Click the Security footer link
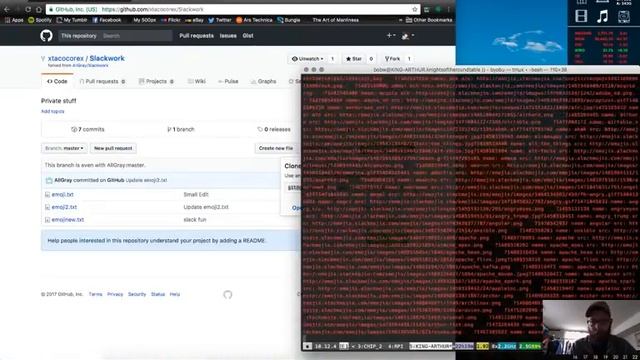Image resolution: width=640 pixels, height=360 pixels. pyautogui.click(x=137, y=294)
